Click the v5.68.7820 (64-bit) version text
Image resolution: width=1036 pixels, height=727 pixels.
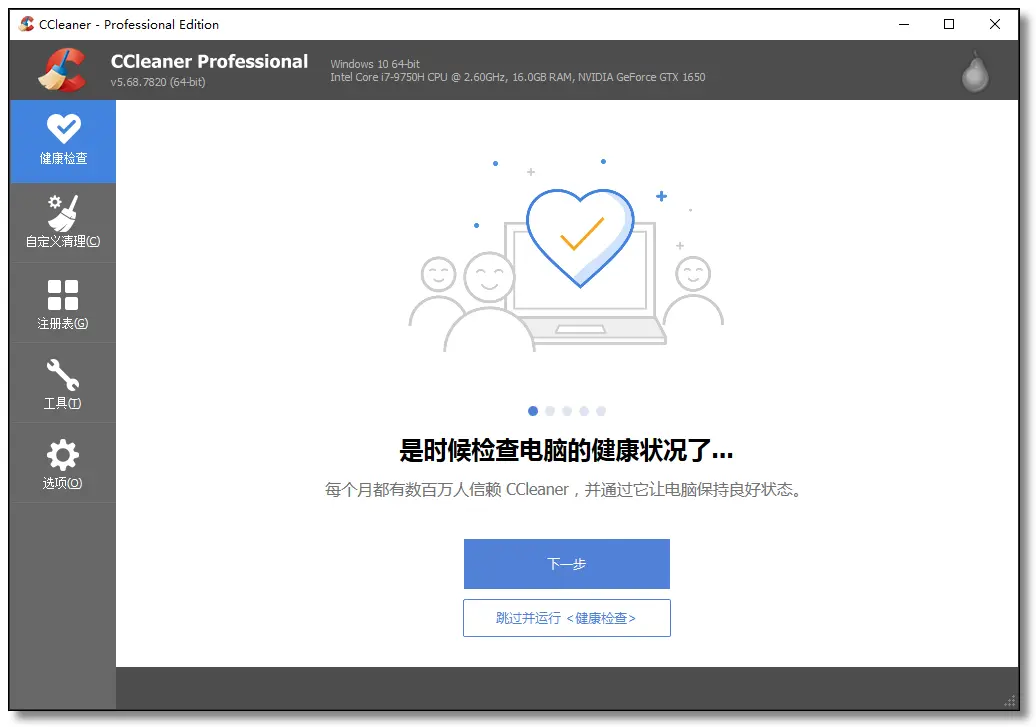coord(158,82)
